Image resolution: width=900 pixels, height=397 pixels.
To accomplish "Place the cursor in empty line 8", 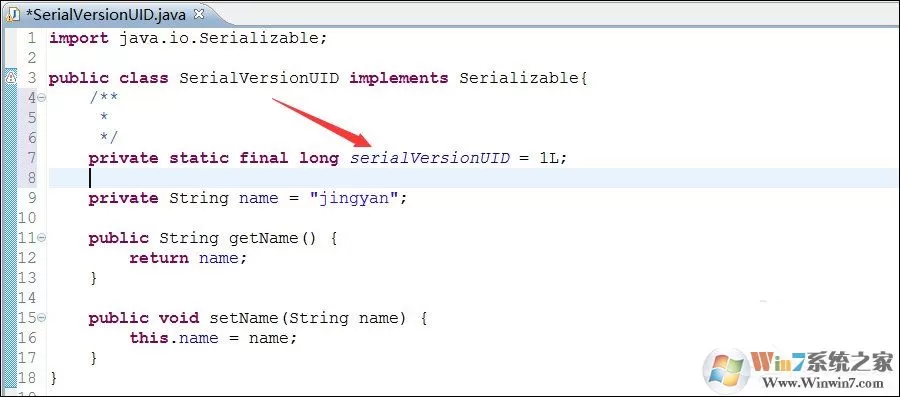I will [x=474, y=178].
